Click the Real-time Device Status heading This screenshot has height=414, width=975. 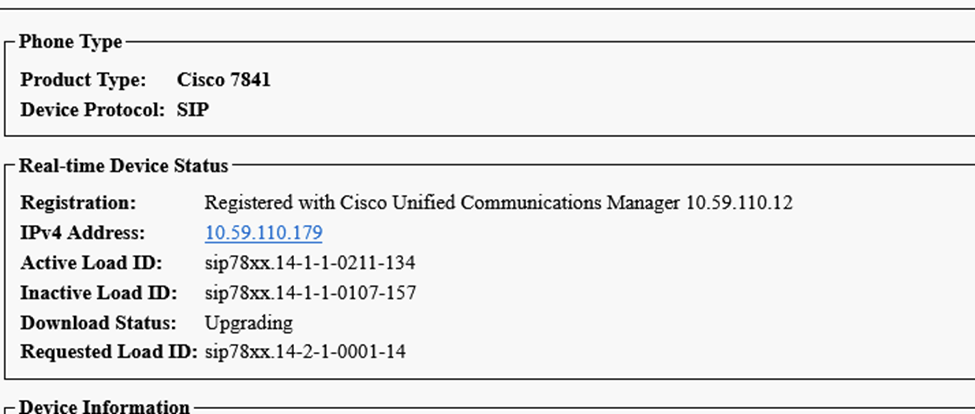[123, 165]
